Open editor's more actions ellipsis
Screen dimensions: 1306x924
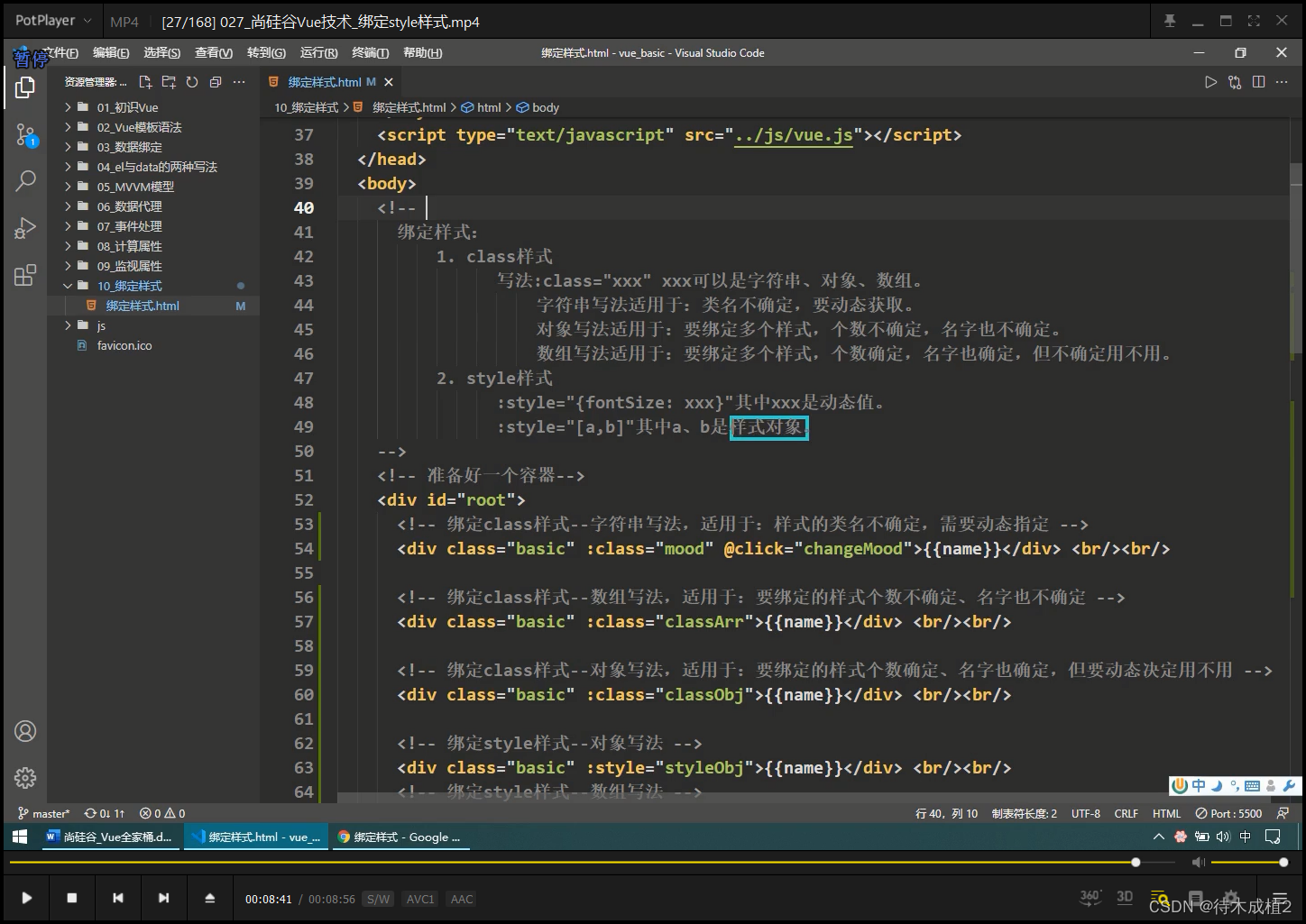[1281, 82]
